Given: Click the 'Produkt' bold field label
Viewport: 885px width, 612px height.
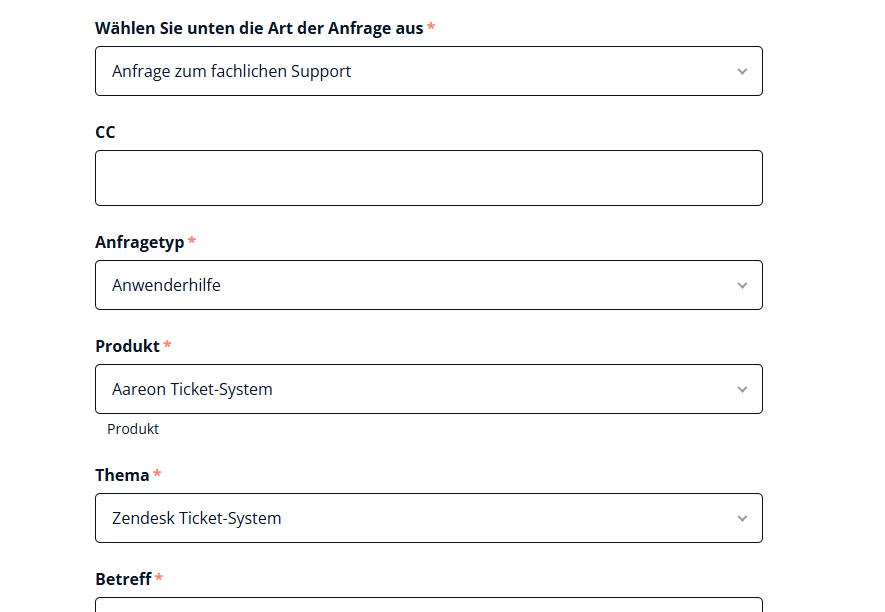Looking at the screenshot, I should point(127,346).
